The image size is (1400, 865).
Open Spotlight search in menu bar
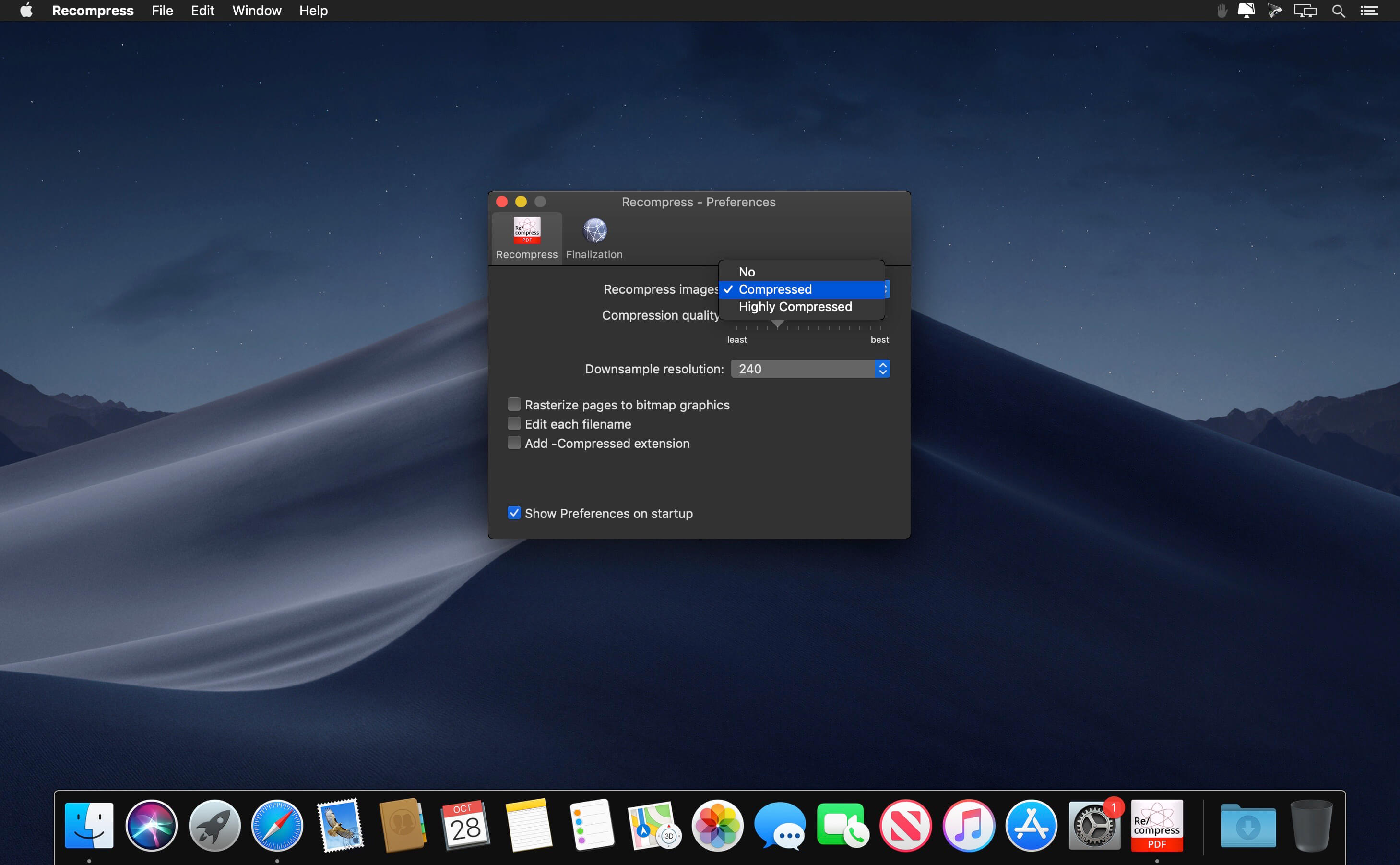(1338, 11)
